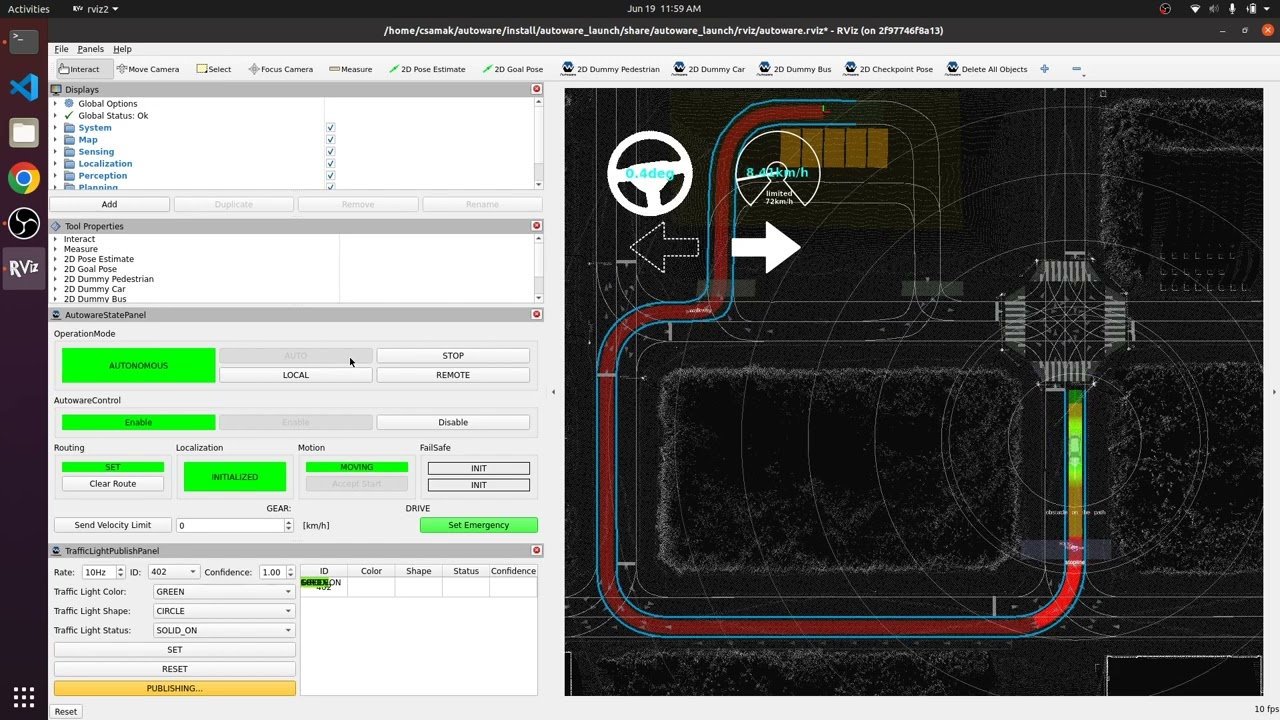This screenshot has width=1280, height=720.
Task: Switch operation mode to REMOTE
Action: pyautogui.click(x=453, y=375)
